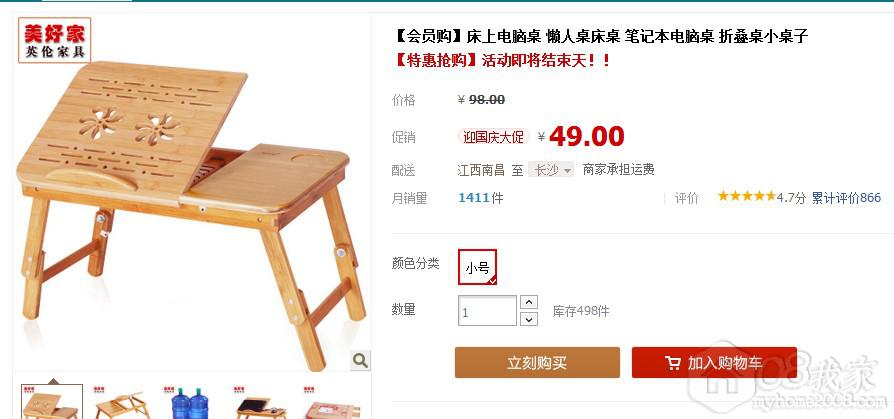This screenshot has width=894, height=419.
Task: Click the 美好家 store logo
Action: click(54, 40)
